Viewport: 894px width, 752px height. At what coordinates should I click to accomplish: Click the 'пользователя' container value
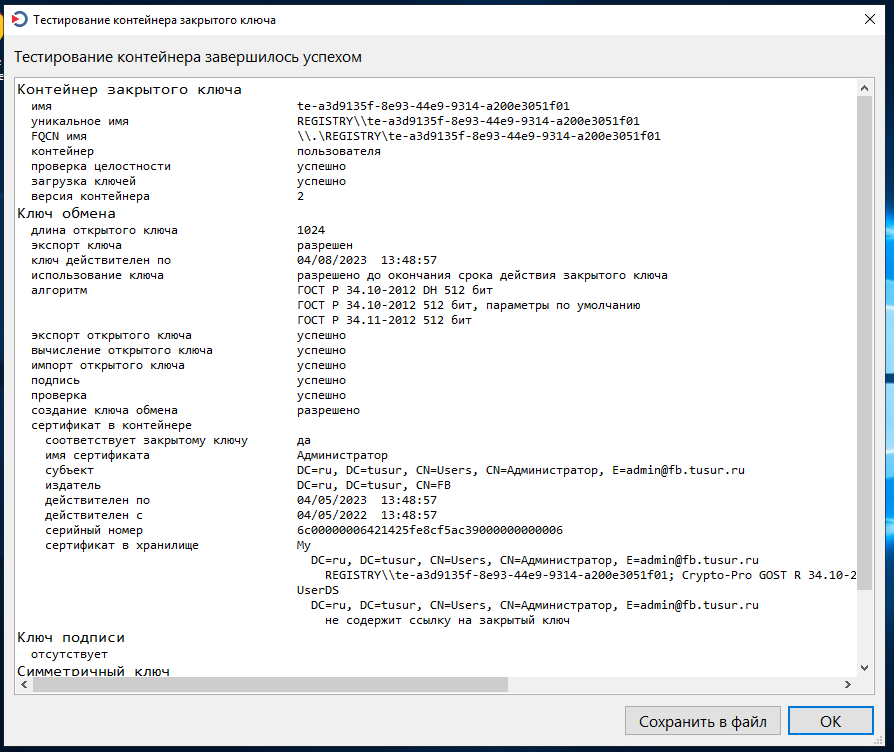click(339, 151)
